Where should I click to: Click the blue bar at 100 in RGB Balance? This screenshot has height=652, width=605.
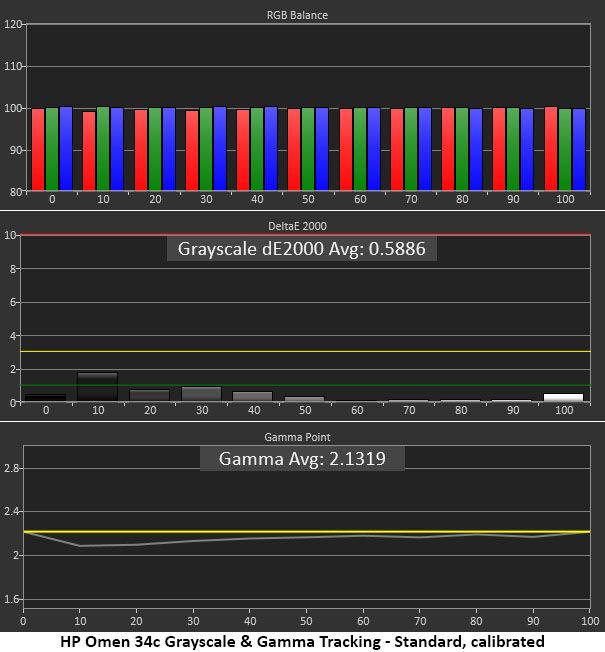coord(579,150)
